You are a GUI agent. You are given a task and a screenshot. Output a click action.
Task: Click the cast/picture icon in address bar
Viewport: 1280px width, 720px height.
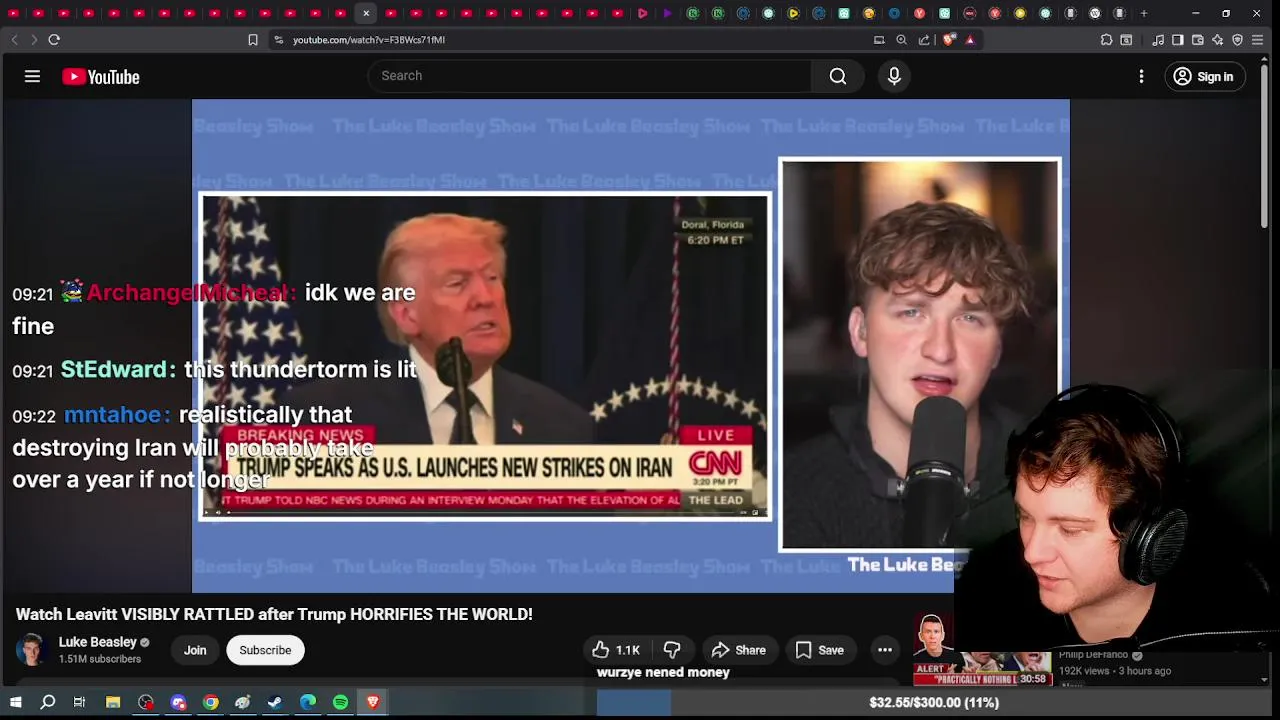point(879,40)
